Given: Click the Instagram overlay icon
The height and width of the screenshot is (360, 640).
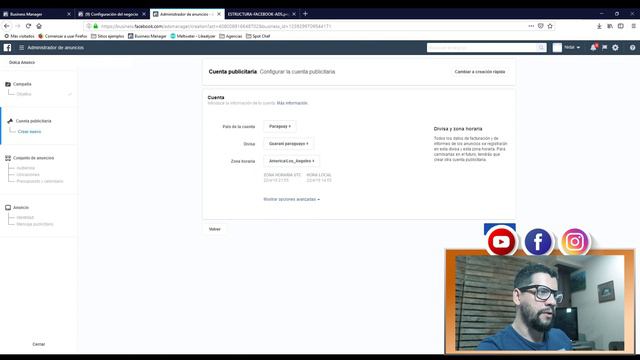Looking at the screenshot, I should click(x=575, y=242).
